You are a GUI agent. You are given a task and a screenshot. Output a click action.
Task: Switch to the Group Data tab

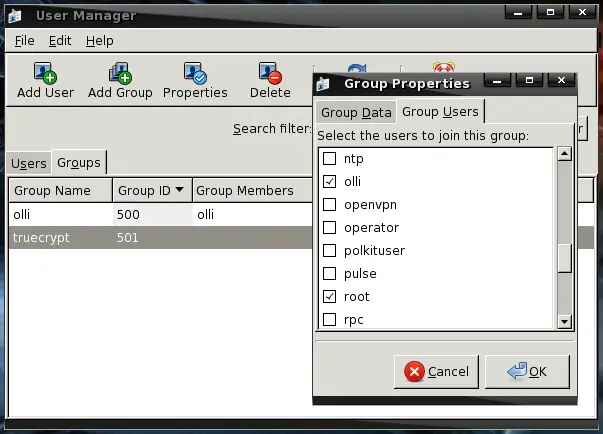(x=356, y=113)
